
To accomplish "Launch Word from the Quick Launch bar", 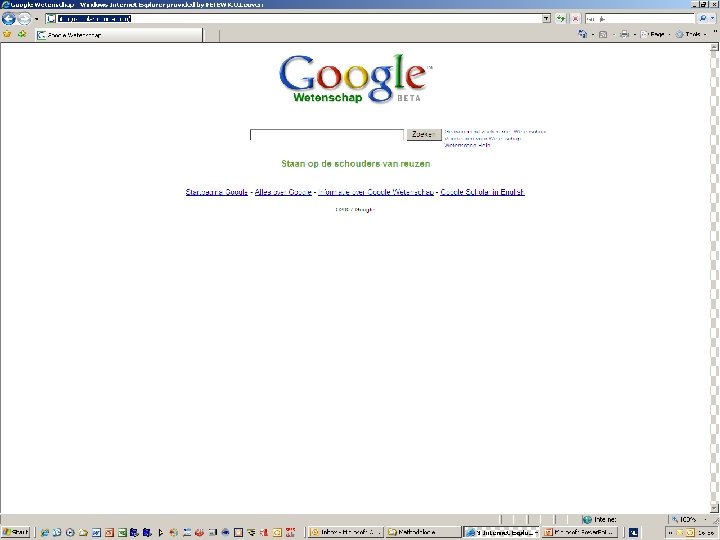I will 96,532.
